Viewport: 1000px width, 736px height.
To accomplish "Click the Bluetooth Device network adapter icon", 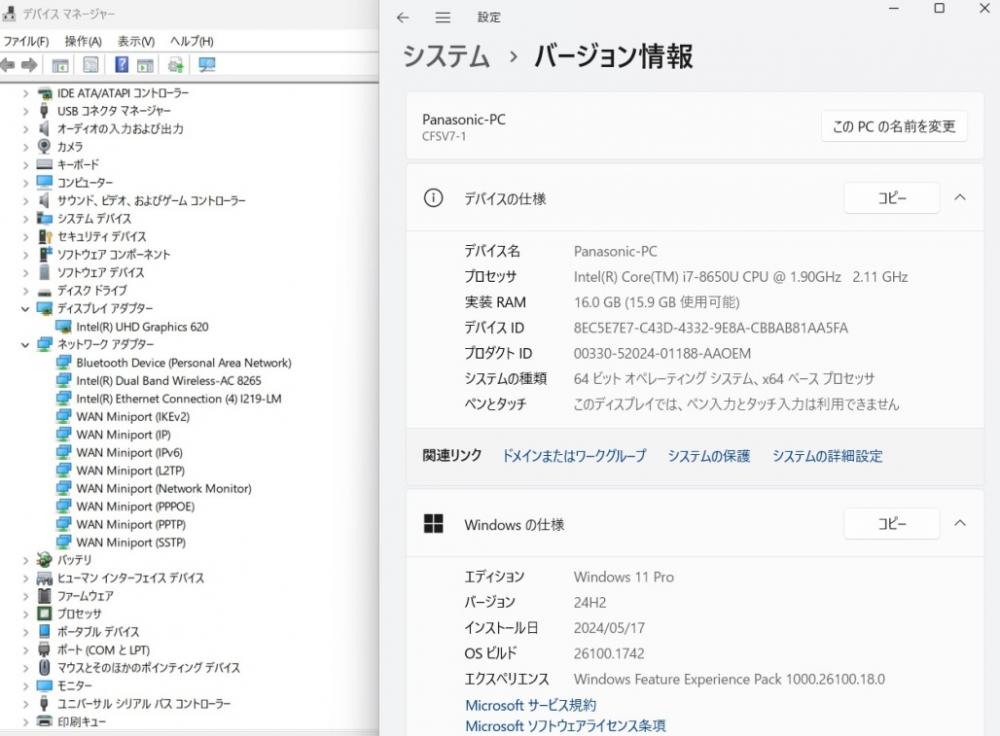I will click(63, 362).
